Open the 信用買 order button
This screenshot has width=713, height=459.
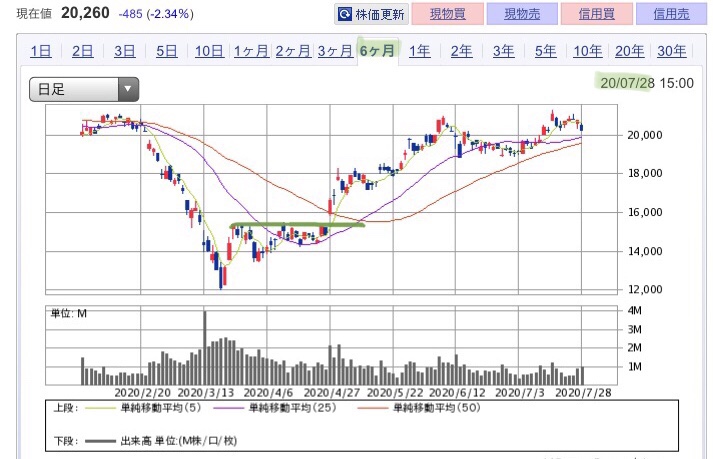(597, 14)
